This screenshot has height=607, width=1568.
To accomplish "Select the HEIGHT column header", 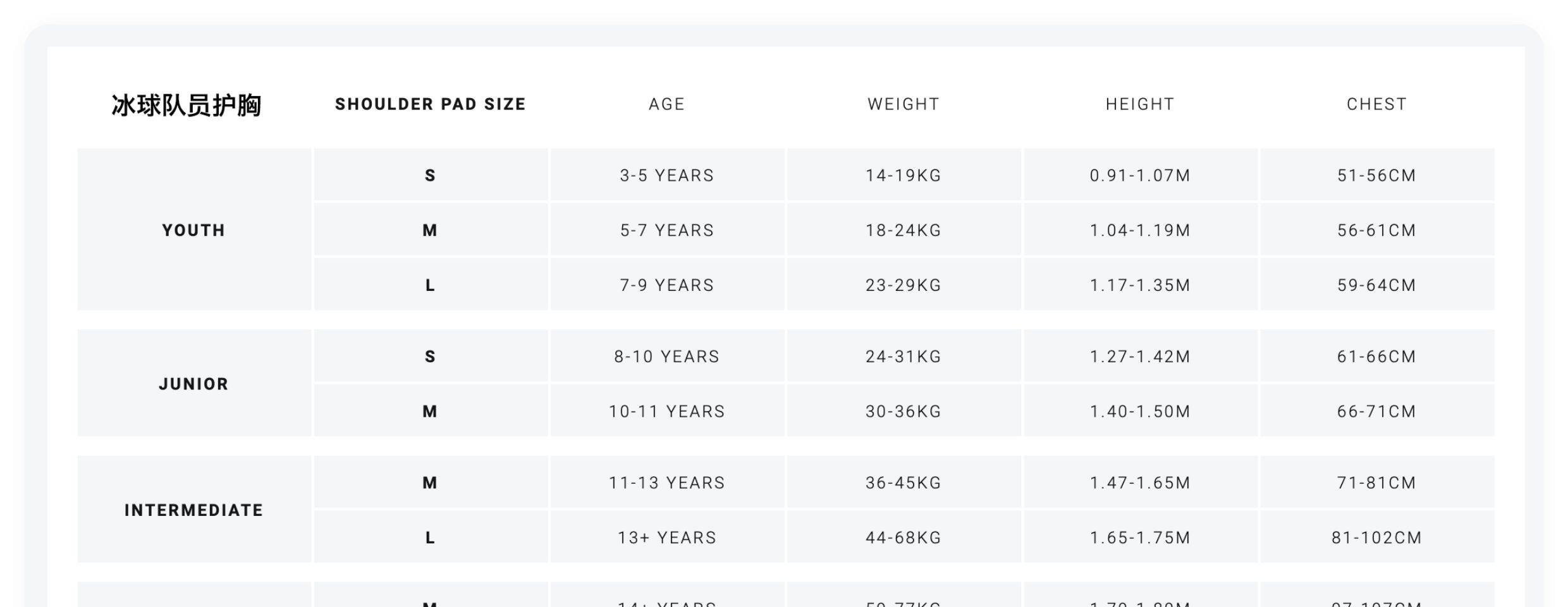I will [1139, 104].
